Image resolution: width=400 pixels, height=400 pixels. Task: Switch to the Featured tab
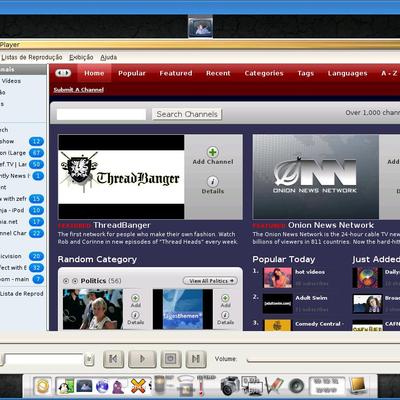[x=176, y=73]
